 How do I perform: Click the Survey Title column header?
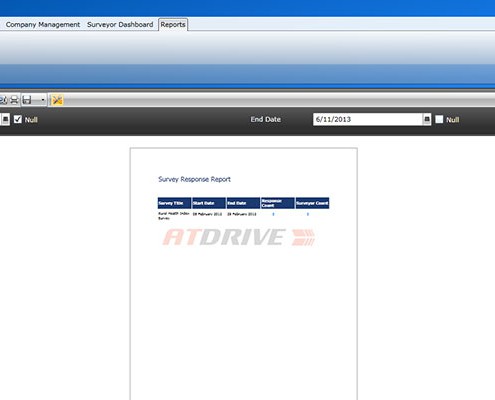174,203
